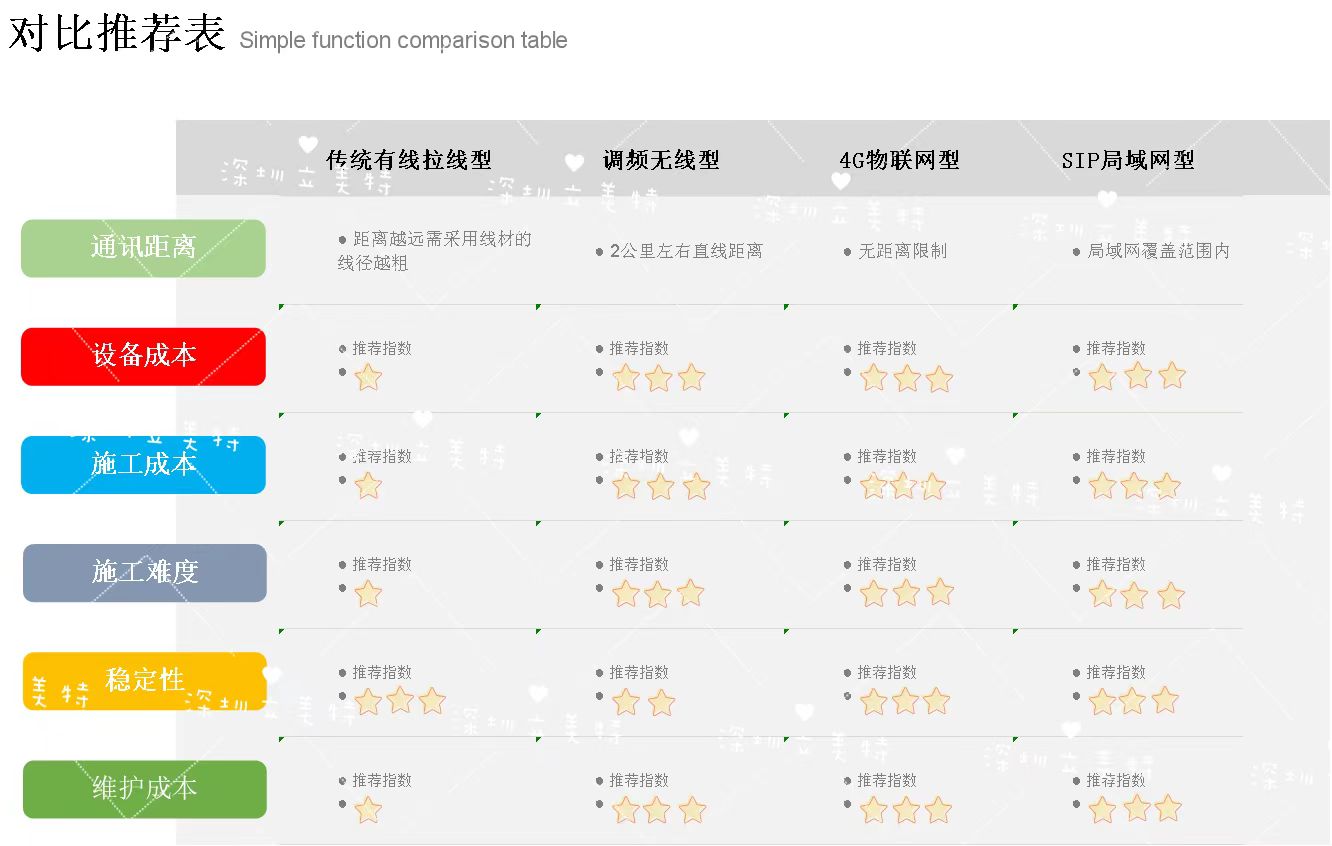
Task: Click the single star for 维护成本 under 传统有线拉线型
Action: [x=368, y=809]
